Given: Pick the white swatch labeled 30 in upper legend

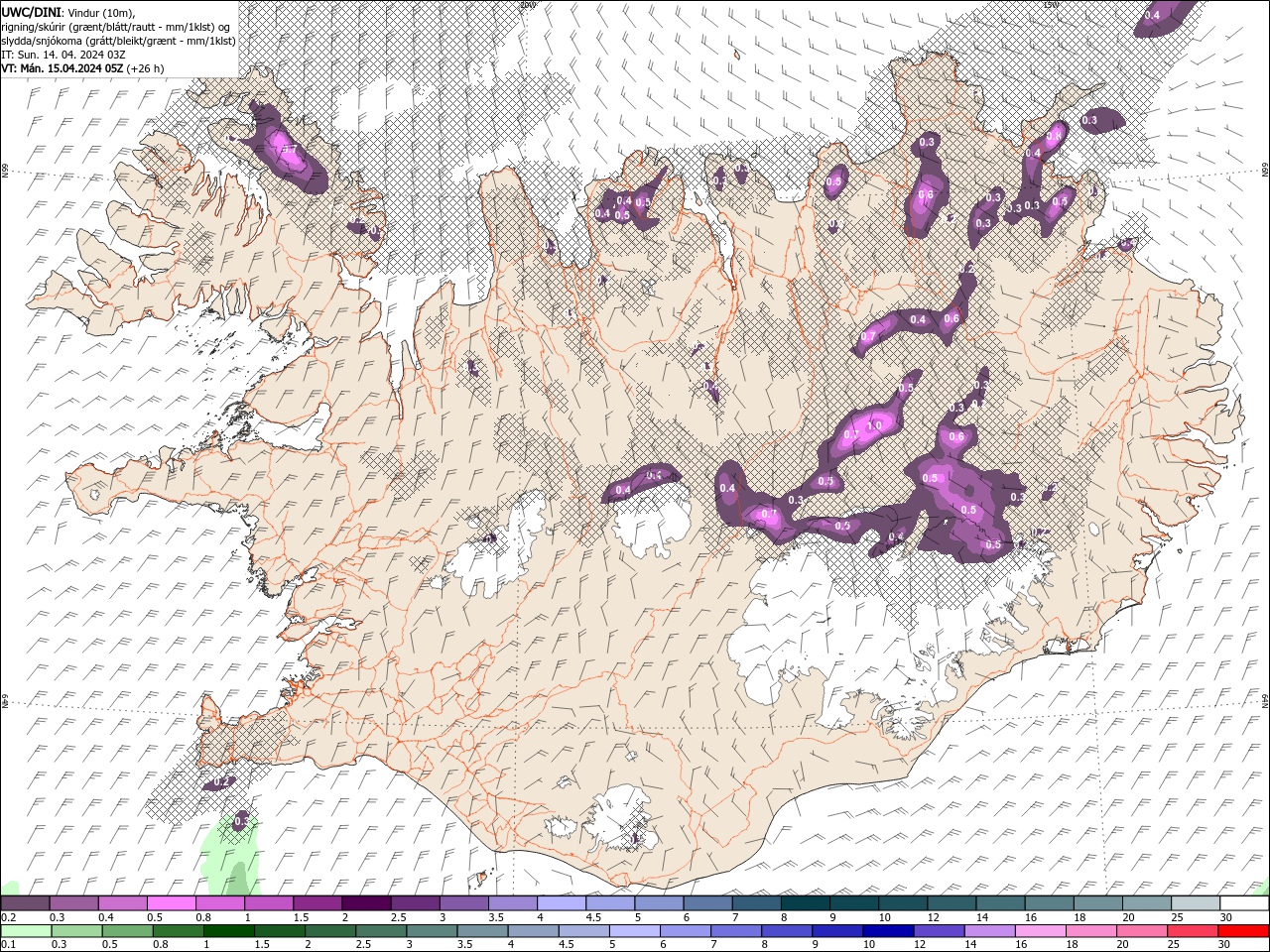Looking at the screenshot, I should pos(1245,903).
